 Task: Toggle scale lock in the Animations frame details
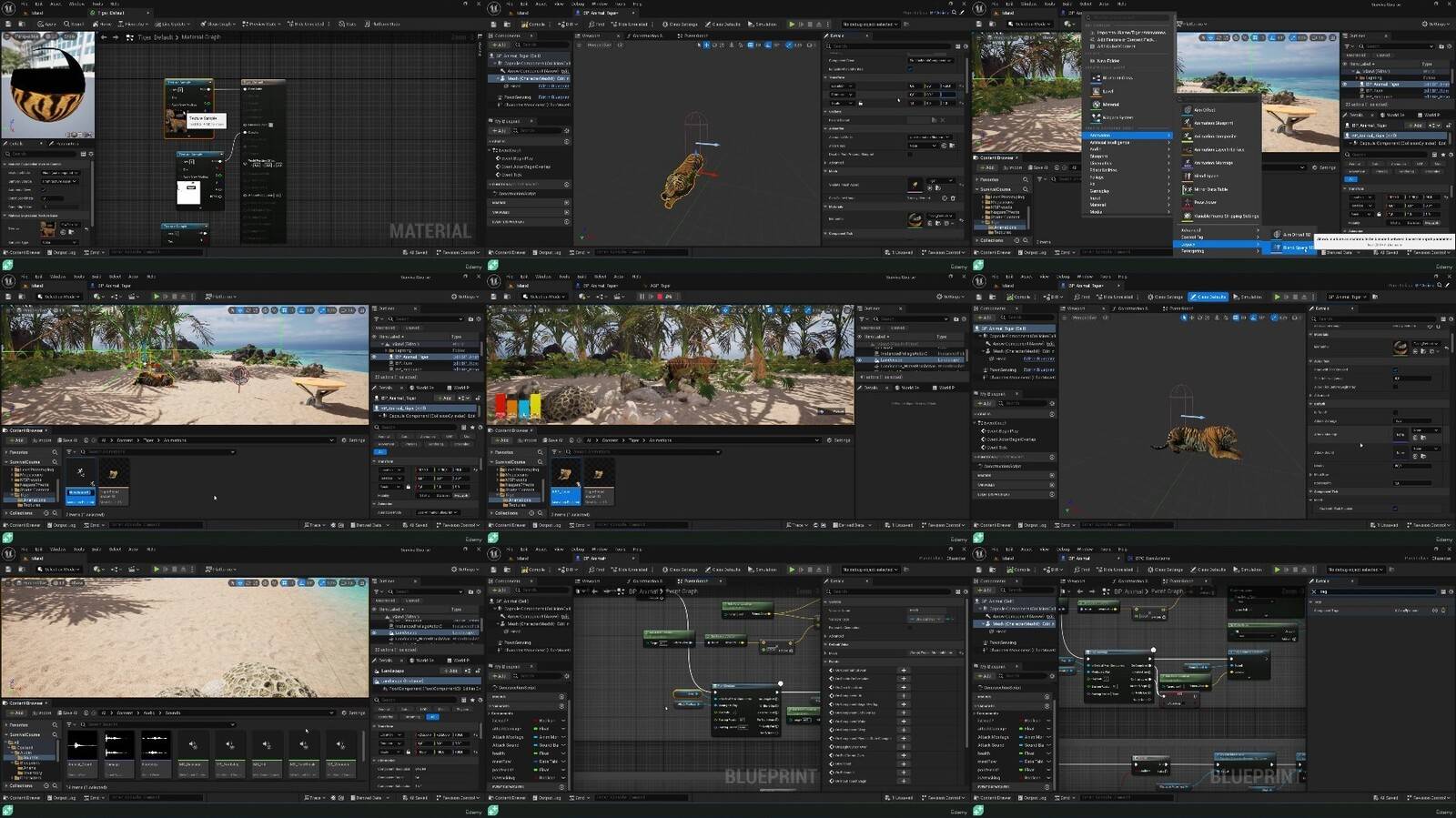[x=408, y=487]
